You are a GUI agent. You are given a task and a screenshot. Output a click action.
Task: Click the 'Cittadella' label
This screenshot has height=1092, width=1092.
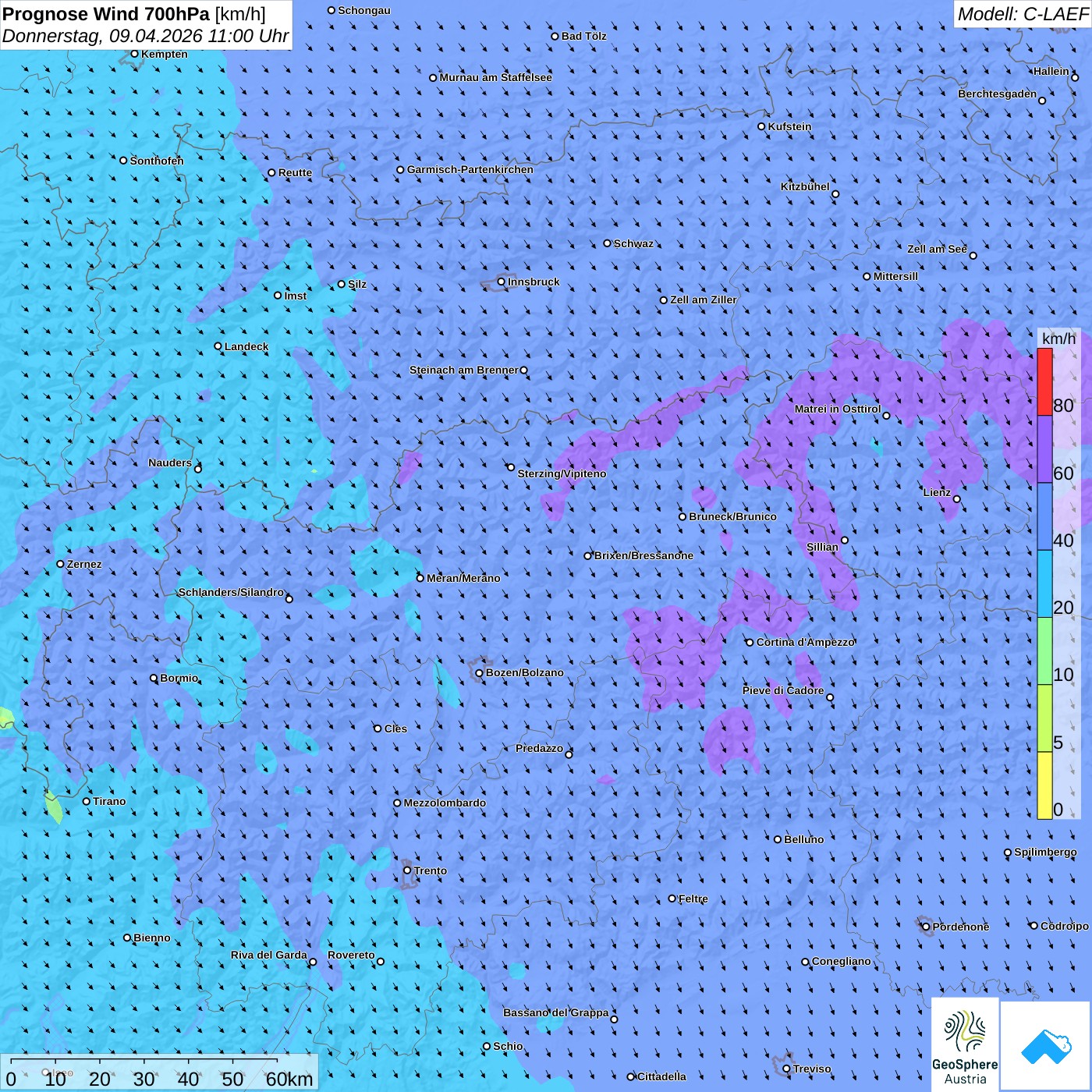(x=662, y=1076)
